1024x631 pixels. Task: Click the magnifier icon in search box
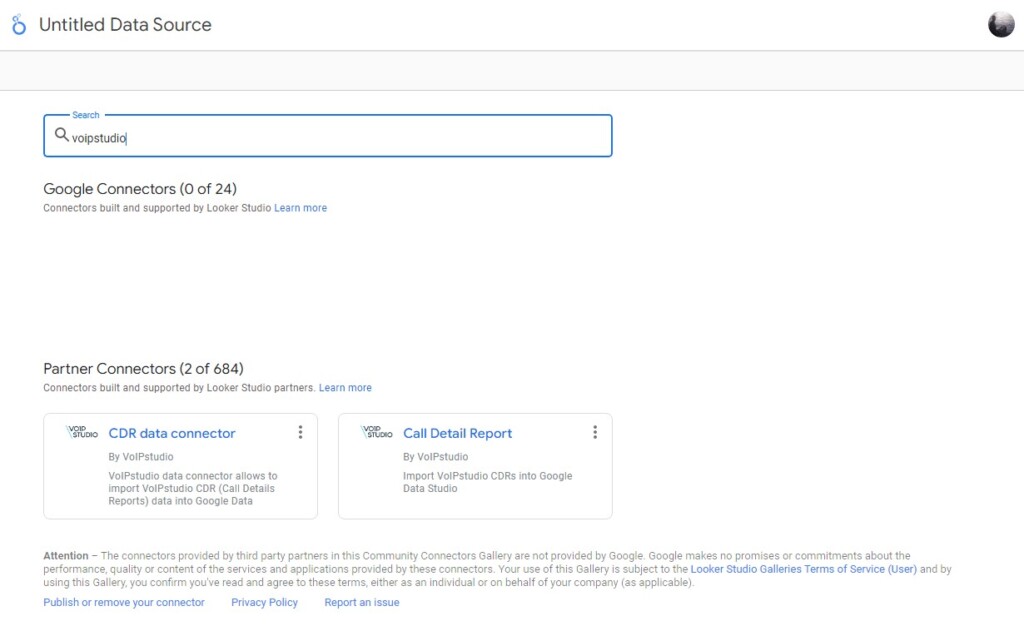[x=61, y=135]
